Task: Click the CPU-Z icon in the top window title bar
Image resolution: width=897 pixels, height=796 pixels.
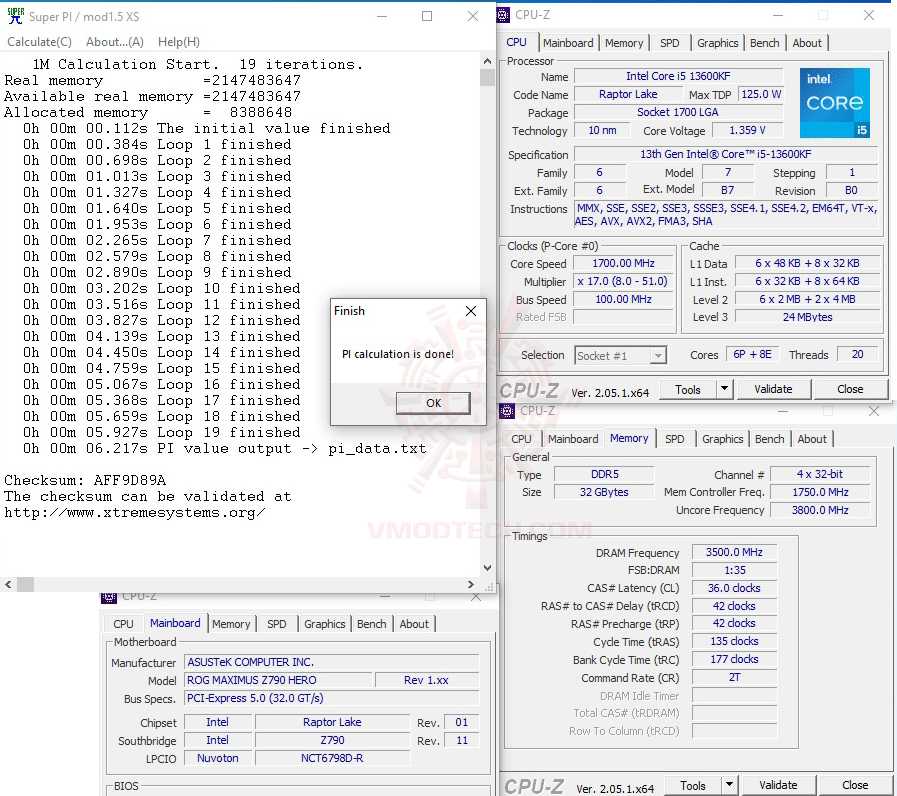Action: point(503,14)
